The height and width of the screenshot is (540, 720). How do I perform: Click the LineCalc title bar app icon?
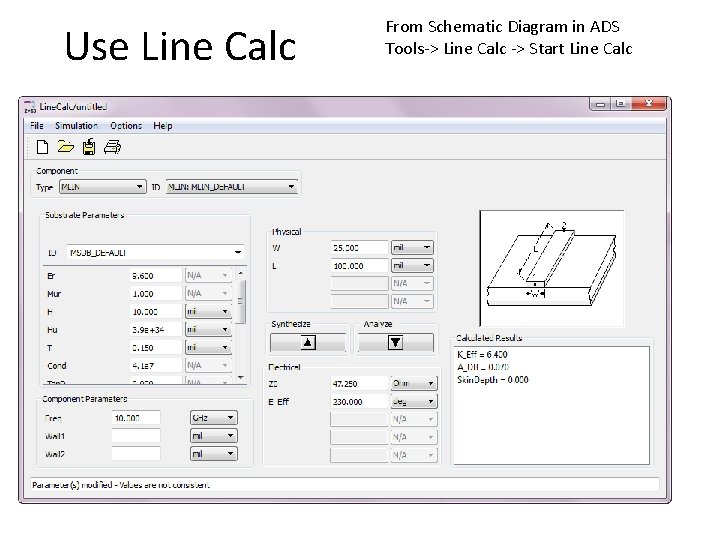[x=30, y=107]
